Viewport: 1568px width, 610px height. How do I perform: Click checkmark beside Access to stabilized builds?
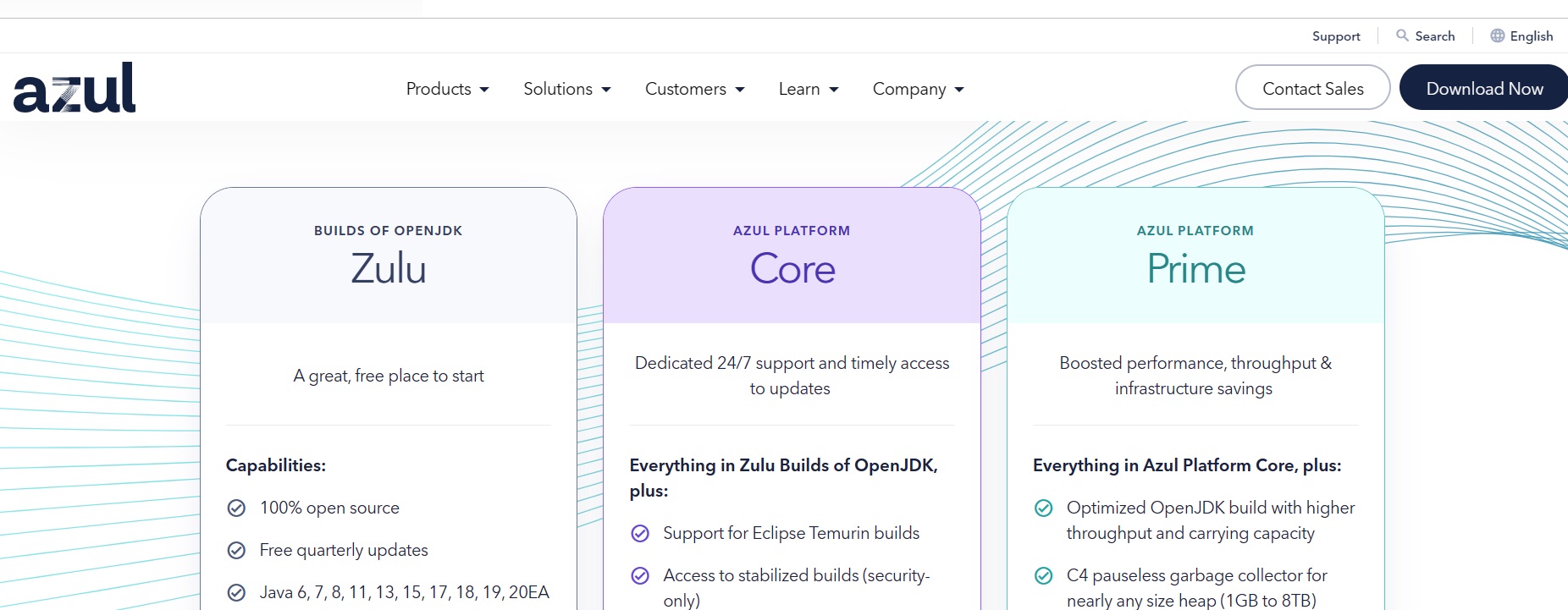pos(640,575)
